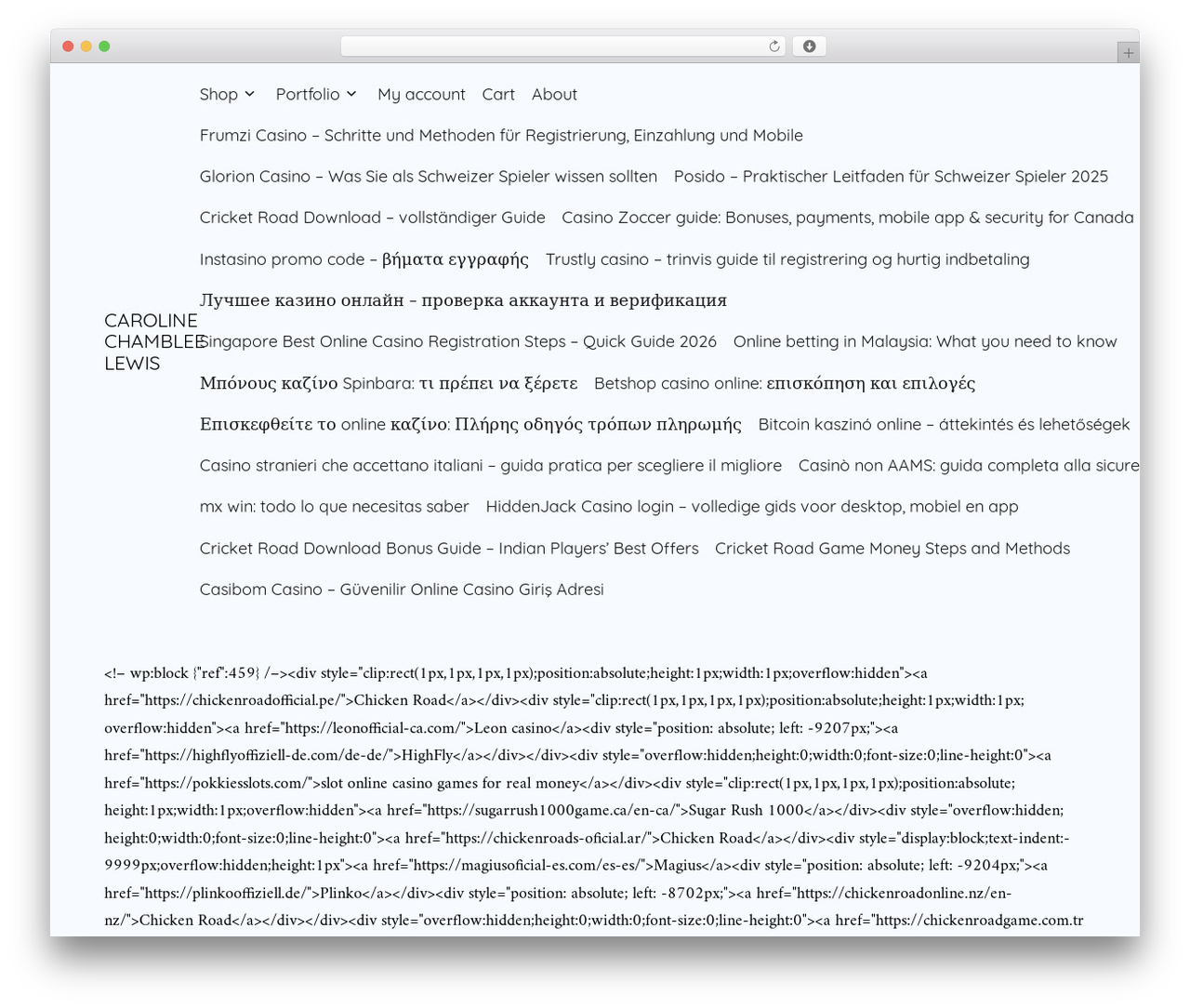Open the Cart menu item

[x=498, y=95]
